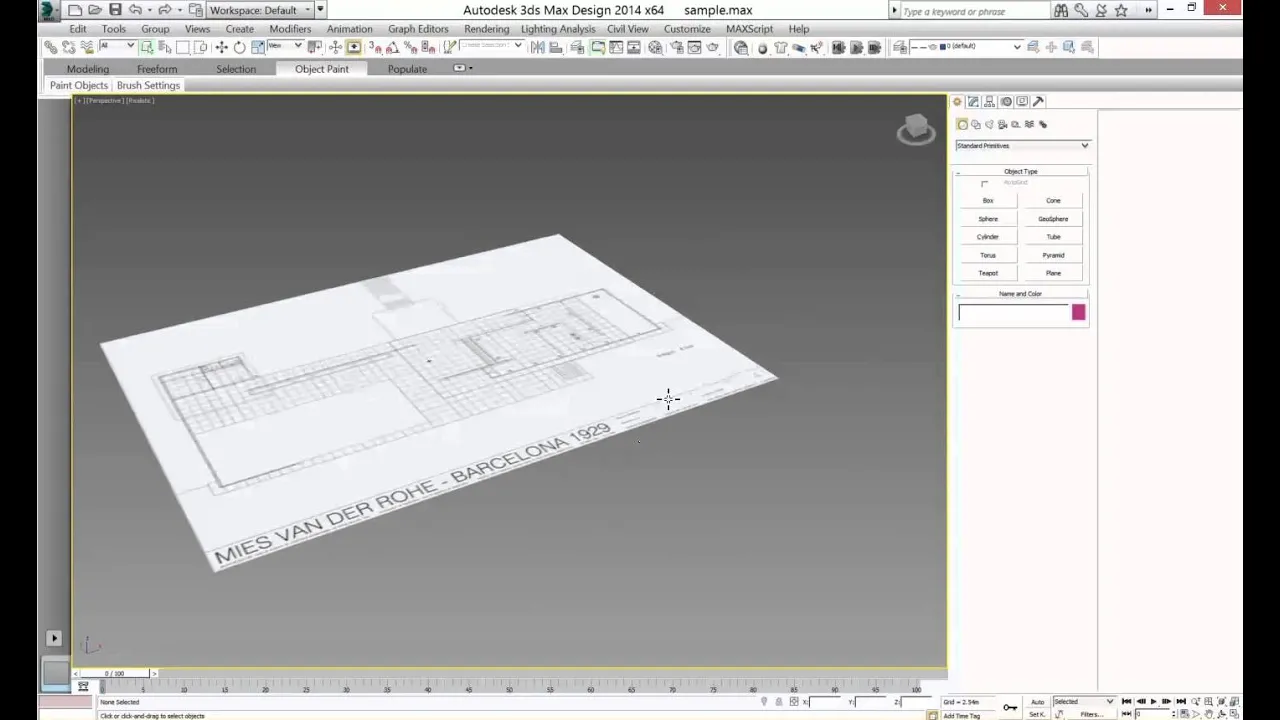This screenshot has width=1280, height=720.
Task: Click the Select Object tool icon
Action: [147, 47]
